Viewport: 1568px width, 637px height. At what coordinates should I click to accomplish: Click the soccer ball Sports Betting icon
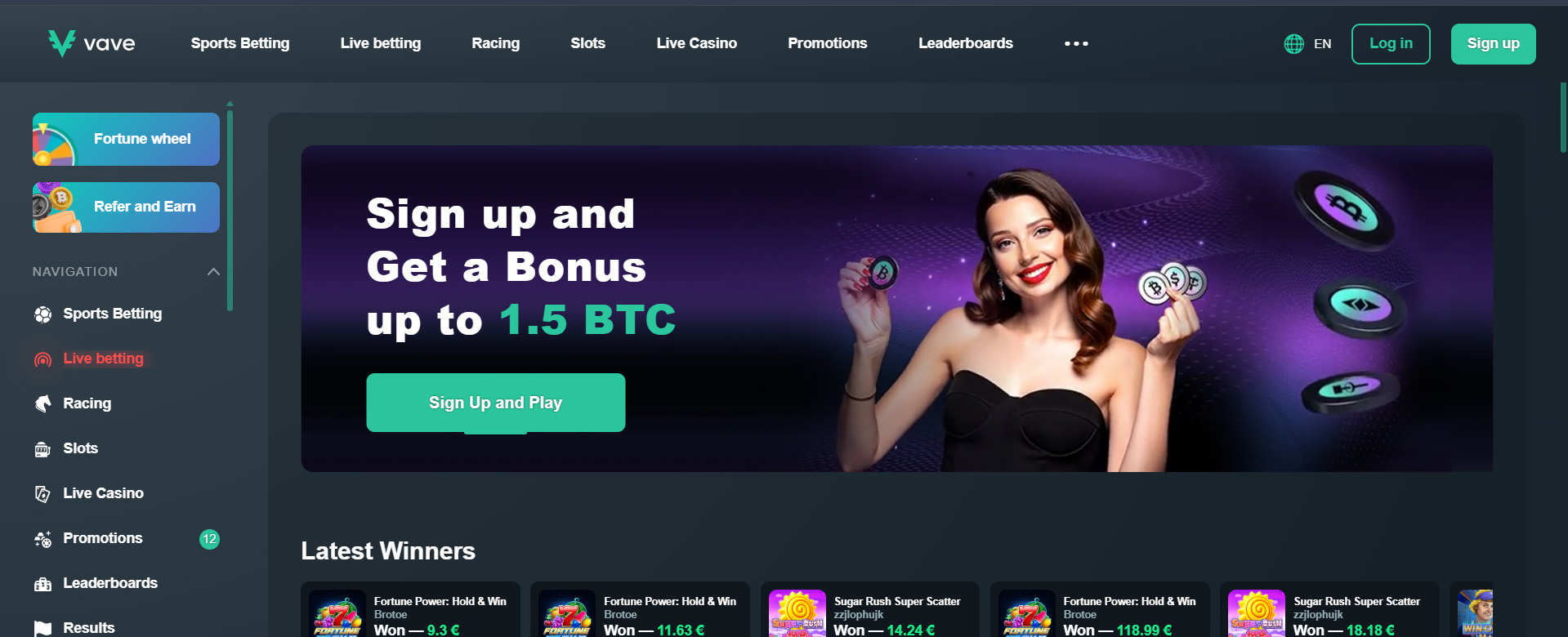click(x=43, y=314)
